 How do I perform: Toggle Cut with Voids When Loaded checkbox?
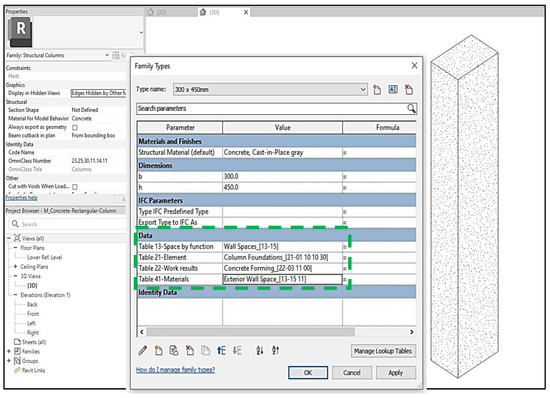[75, 187]
